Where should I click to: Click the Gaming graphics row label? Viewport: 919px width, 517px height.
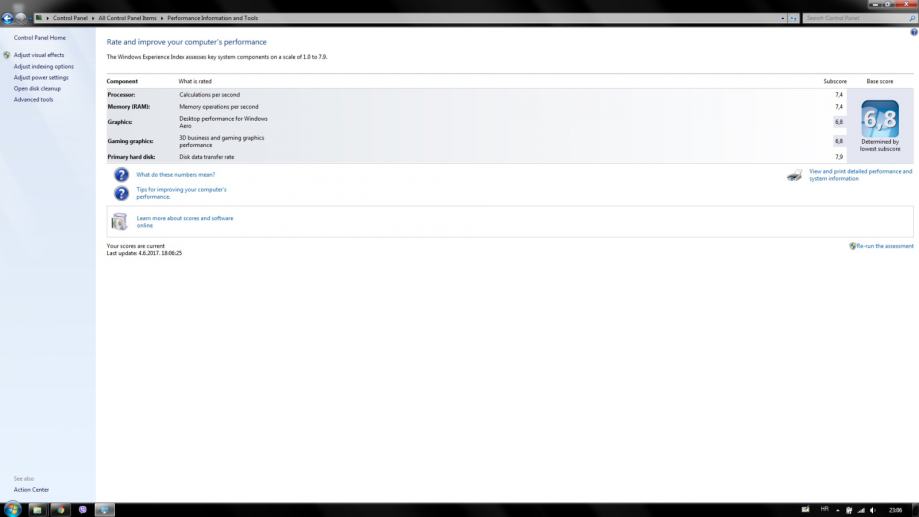tap(130, 141)
